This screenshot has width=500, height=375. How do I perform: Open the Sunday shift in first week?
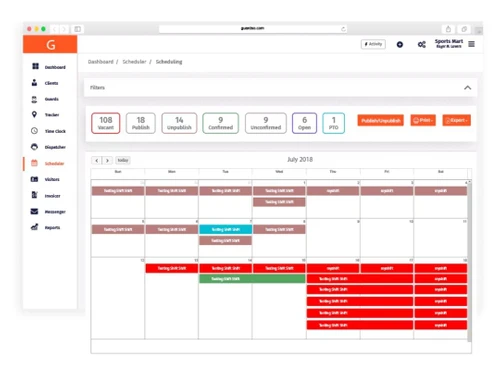[x=118, y=191]
